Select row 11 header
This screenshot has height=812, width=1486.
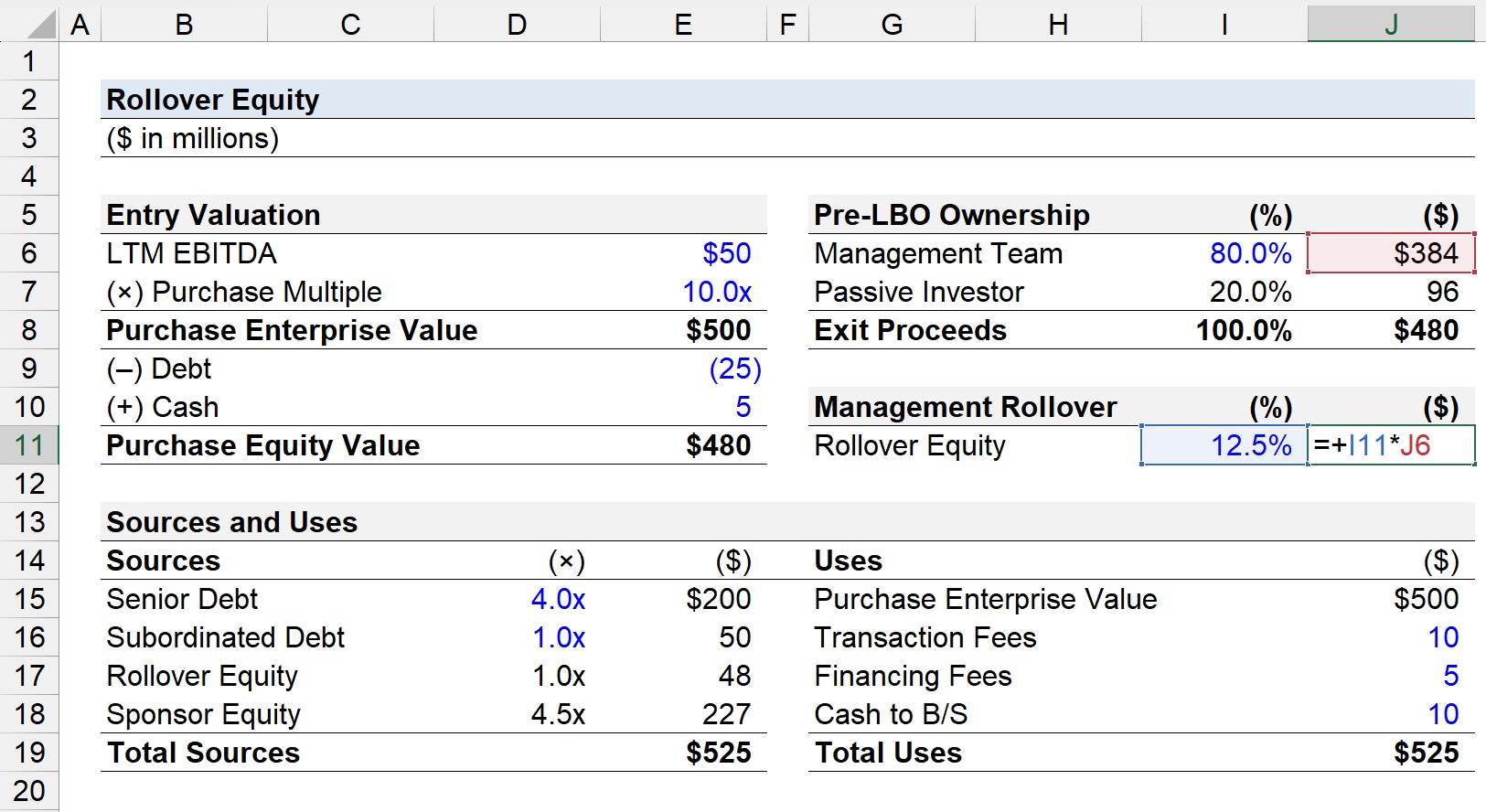click(29, 445)
